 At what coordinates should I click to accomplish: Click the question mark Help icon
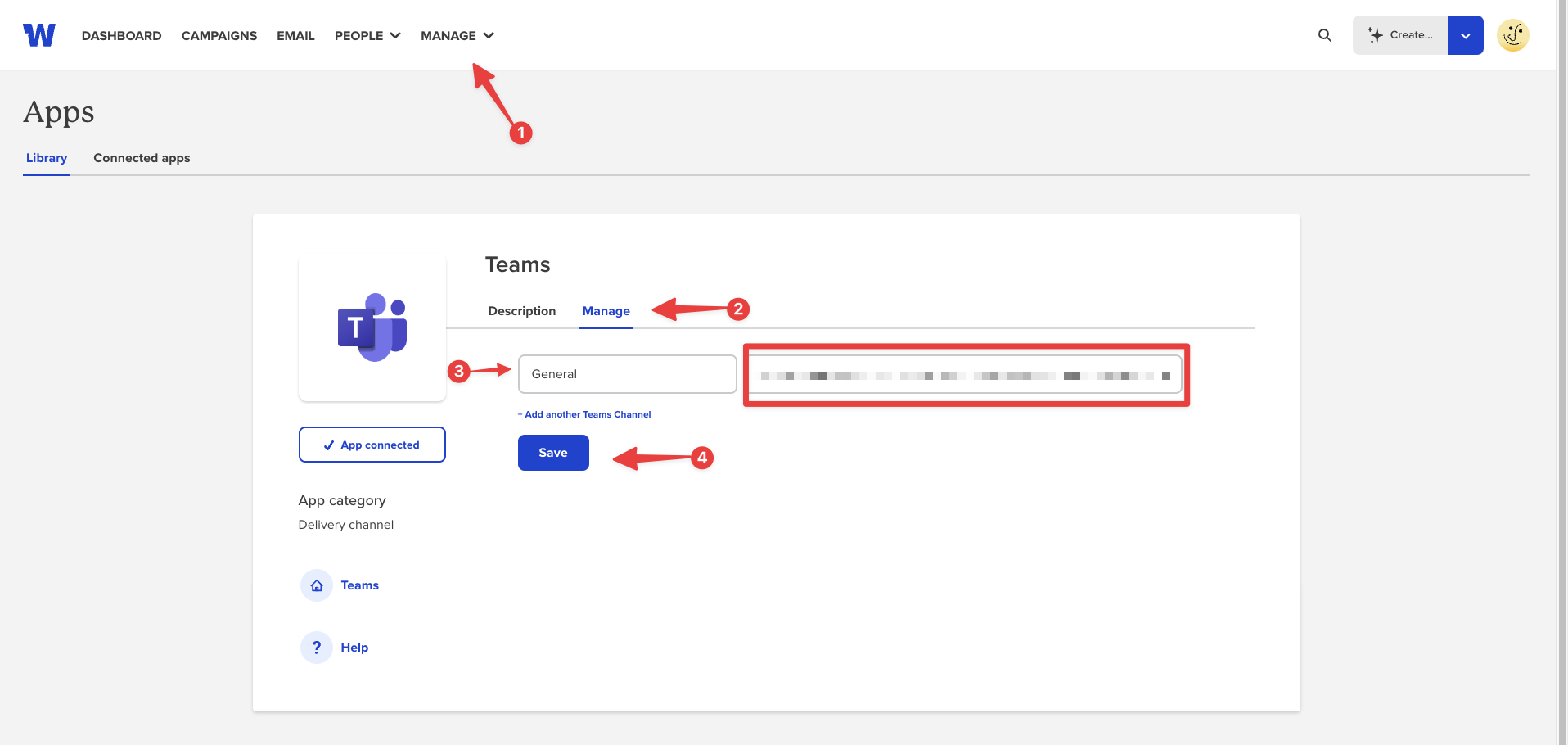(317, 648)
